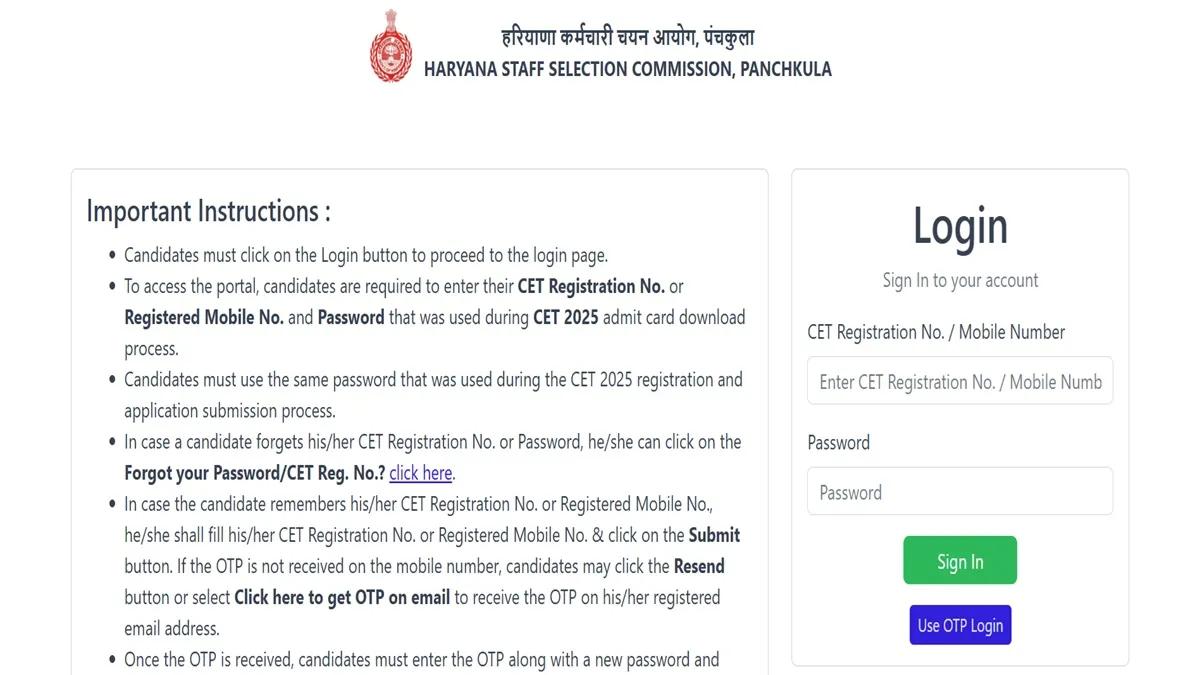Focus the CET Registration No. / Mobile Number input
Viewport: 1200px width, 675px height.
(959, 381)
